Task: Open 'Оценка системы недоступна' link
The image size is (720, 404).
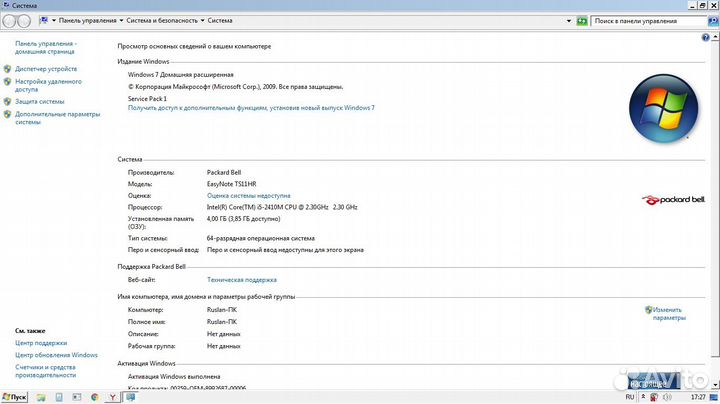Action: [x=248, y=196]
